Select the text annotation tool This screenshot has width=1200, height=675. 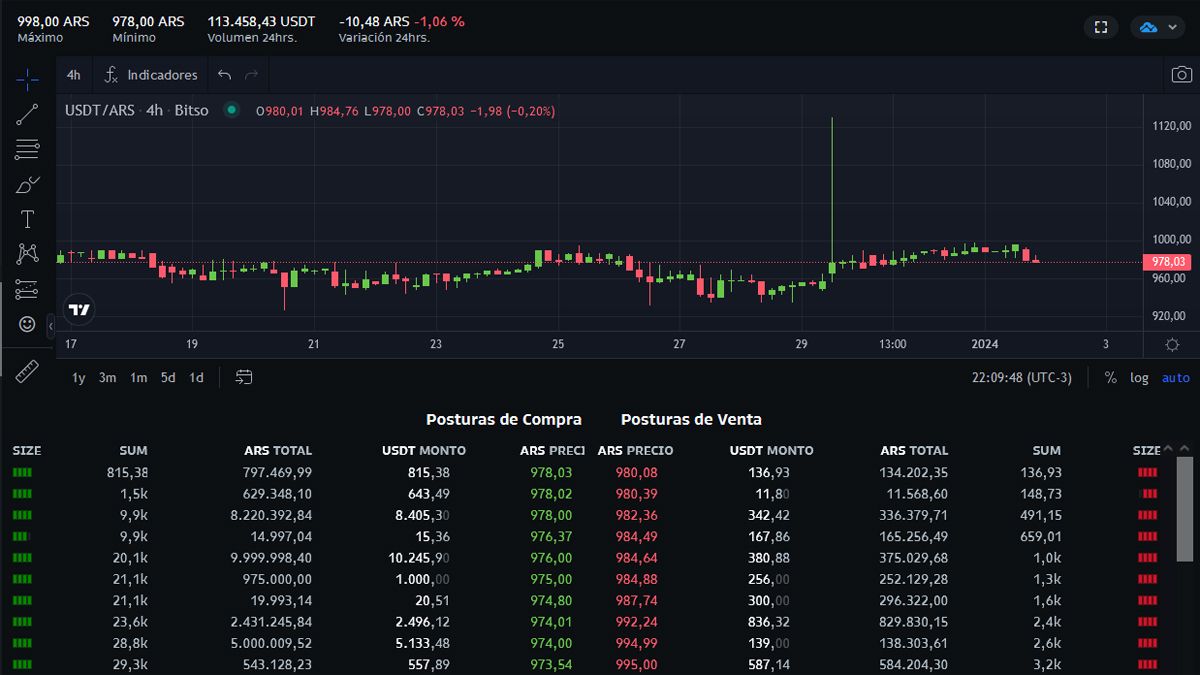[27, 218]
